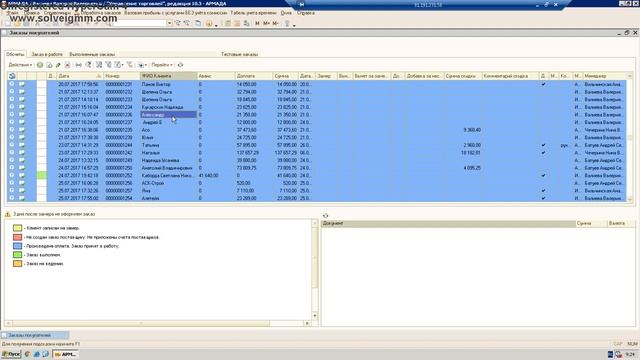The height and width of the screenshot is (360, 640).
Task: Switch to the Выполненные заказы tab
Action: coord(92,54)
